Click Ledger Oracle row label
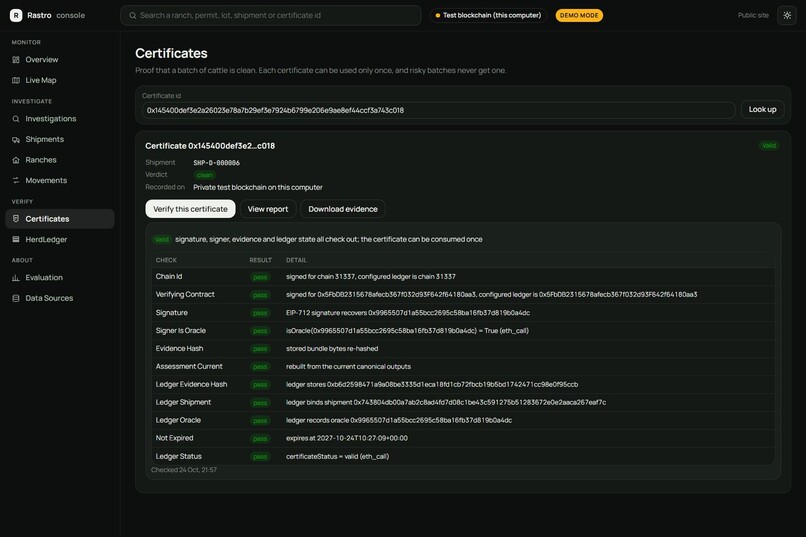The height and width of the screenshot is (537, 806). pos(178,420)
